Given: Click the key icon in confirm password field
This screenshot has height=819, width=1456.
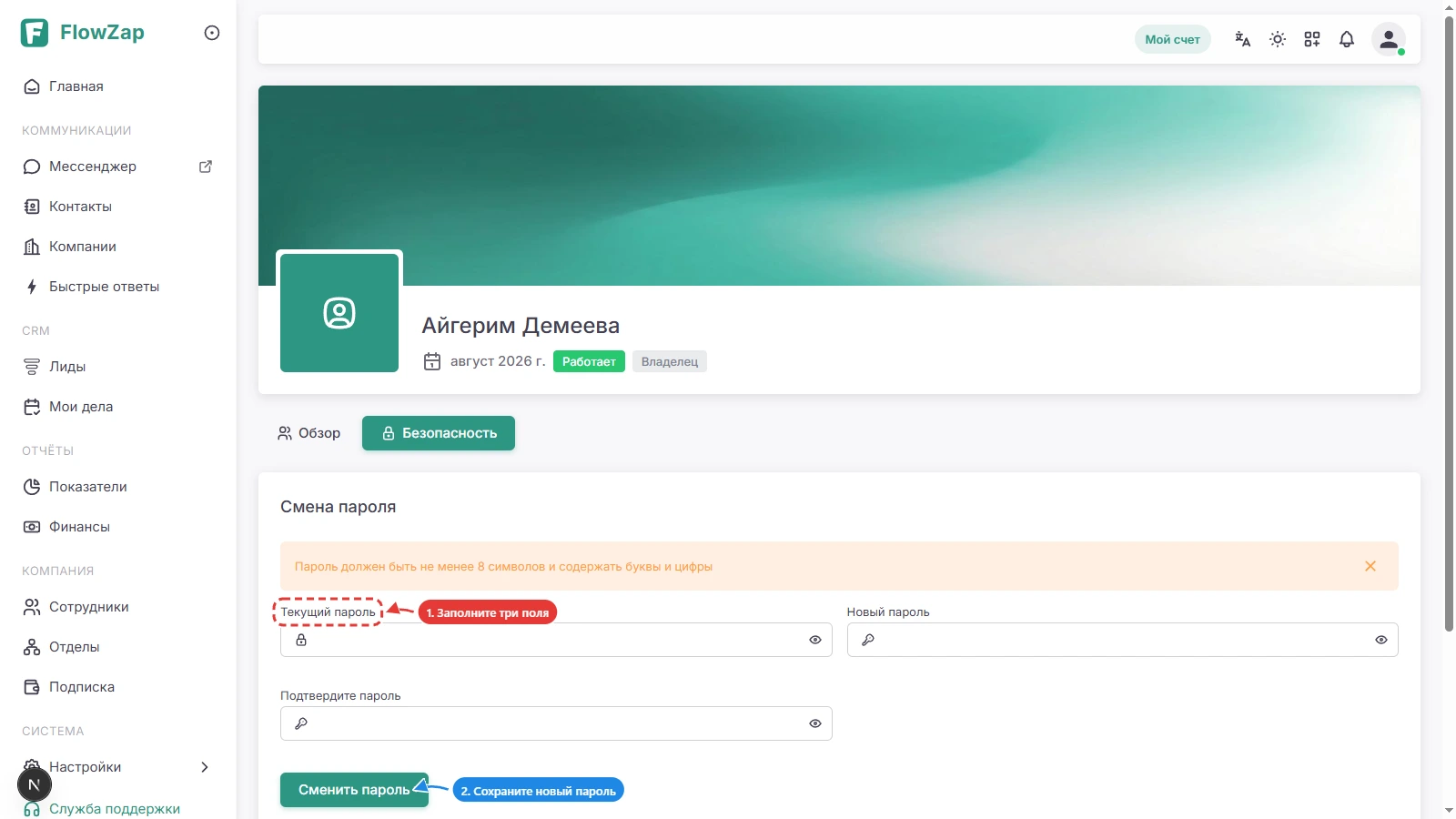Looking at the screenshot, I should click(x=301, y=723).
